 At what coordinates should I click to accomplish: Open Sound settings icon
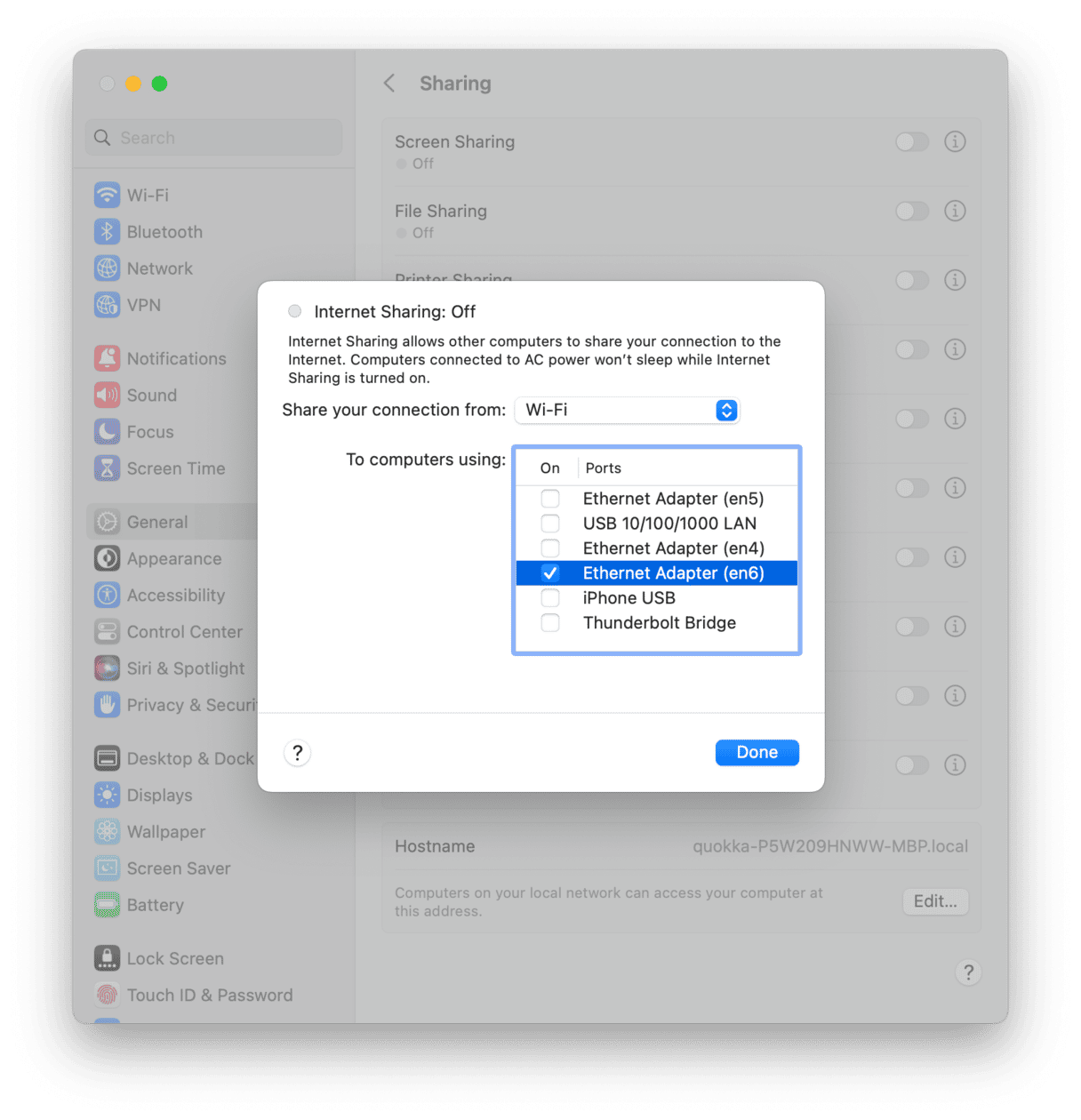tap(107, 395)
